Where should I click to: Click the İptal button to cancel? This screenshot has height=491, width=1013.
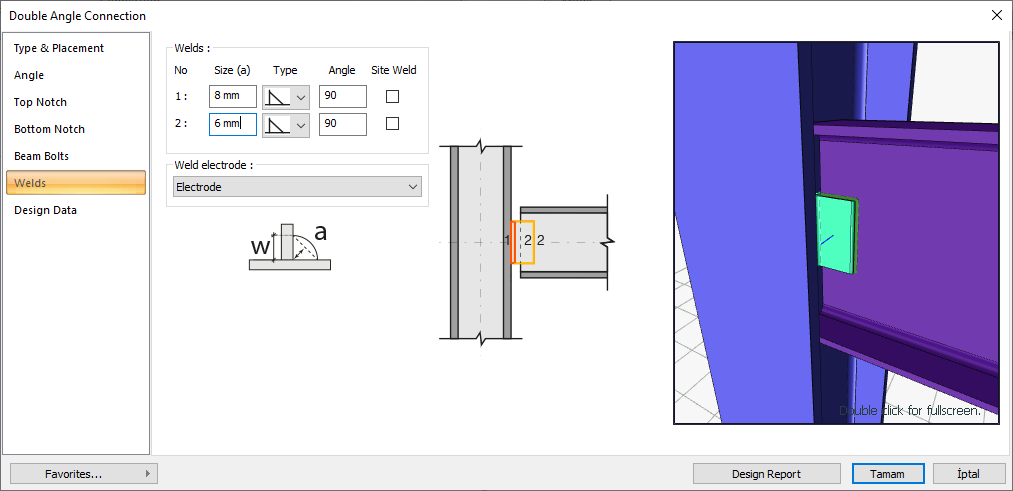968,474
